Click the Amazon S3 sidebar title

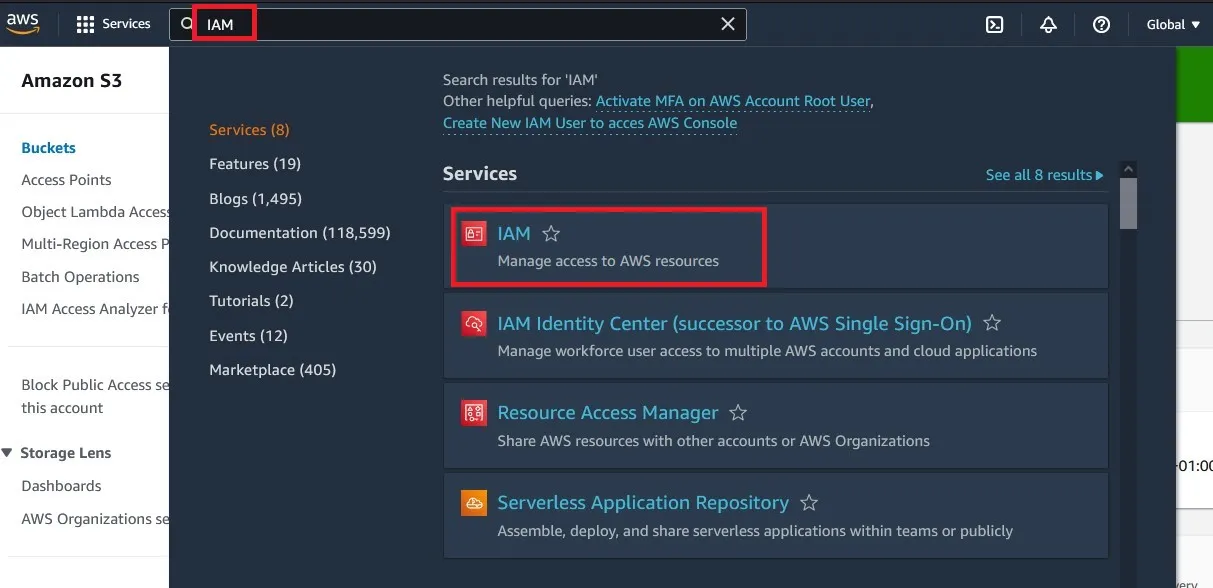pyautogui.click(x=72, y=81)
